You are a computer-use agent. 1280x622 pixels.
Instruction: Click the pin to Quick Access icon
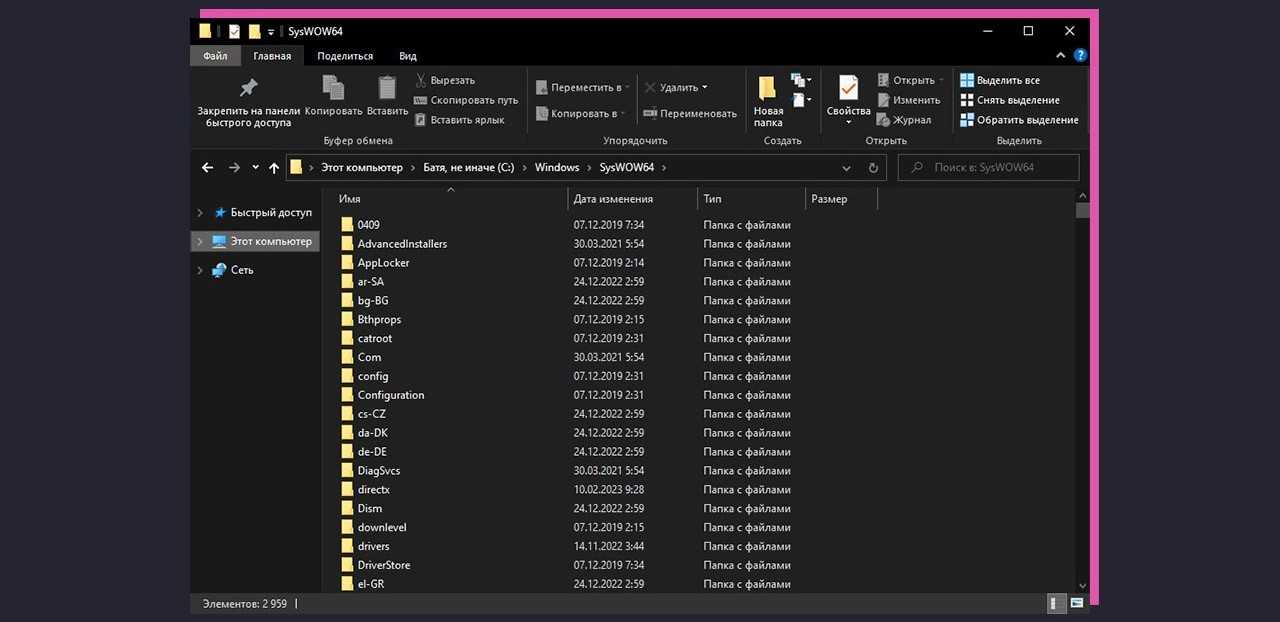point(248,88)
